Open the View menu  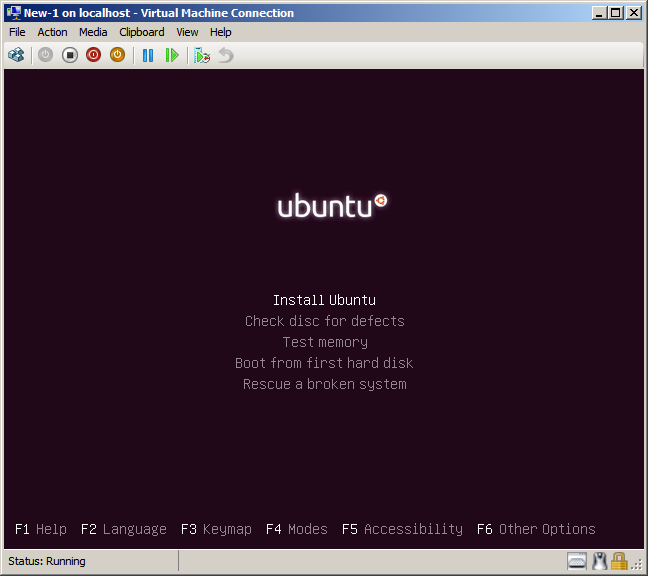click(x=187, y=32)
